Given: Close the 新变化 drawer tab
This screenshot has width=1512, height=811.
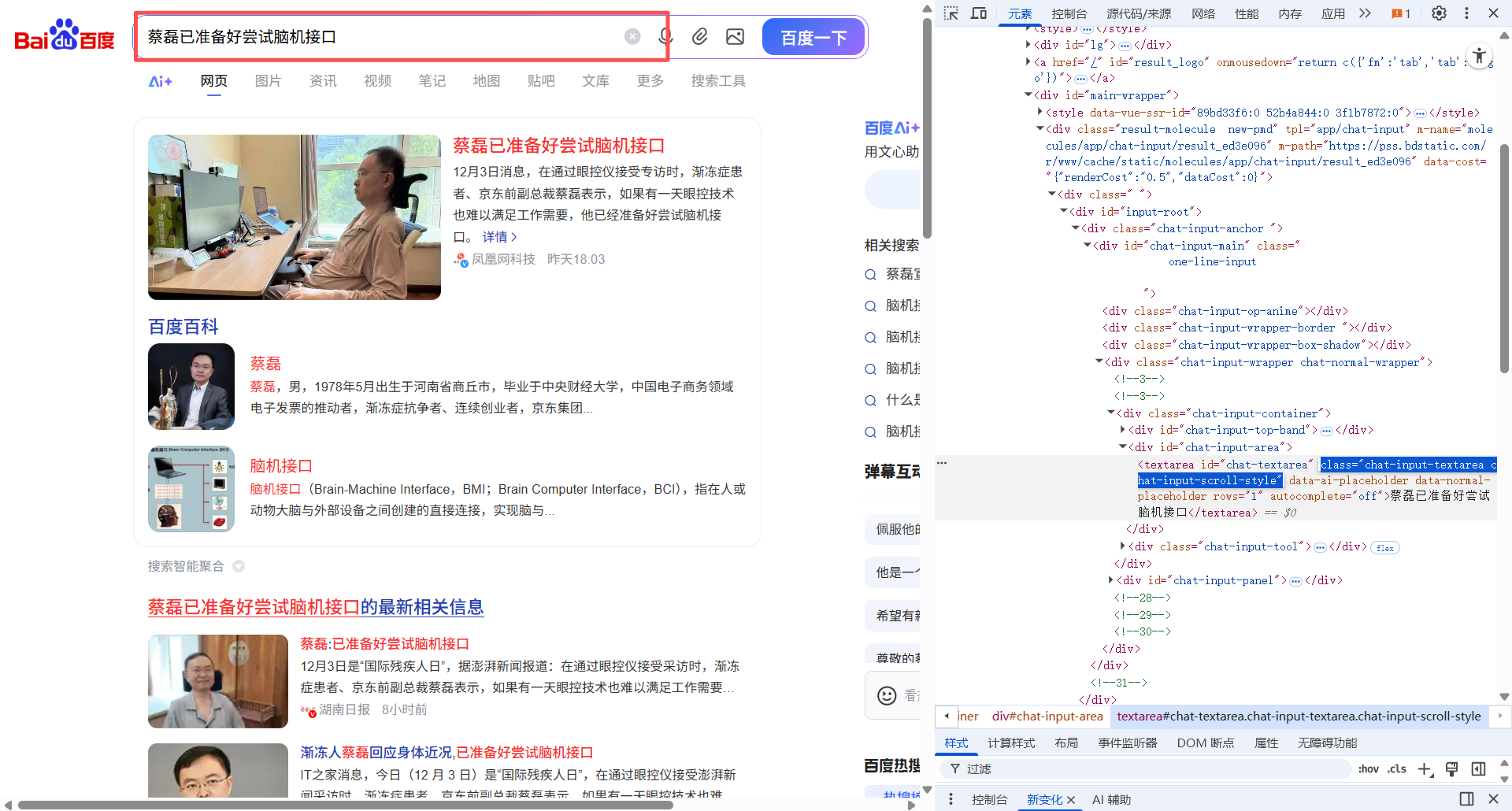Looking at the screenshot, I should 1071,800.
